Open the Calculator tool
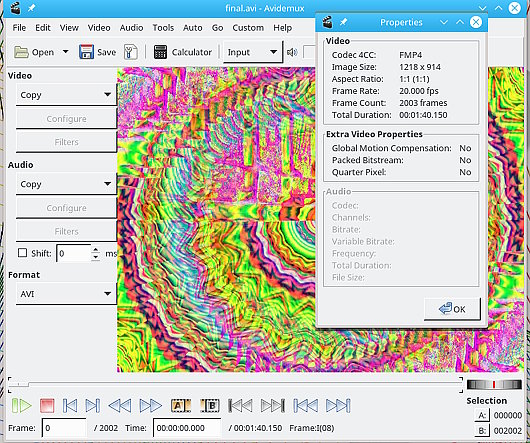This screenshot has width=530, height=443. 183,52
